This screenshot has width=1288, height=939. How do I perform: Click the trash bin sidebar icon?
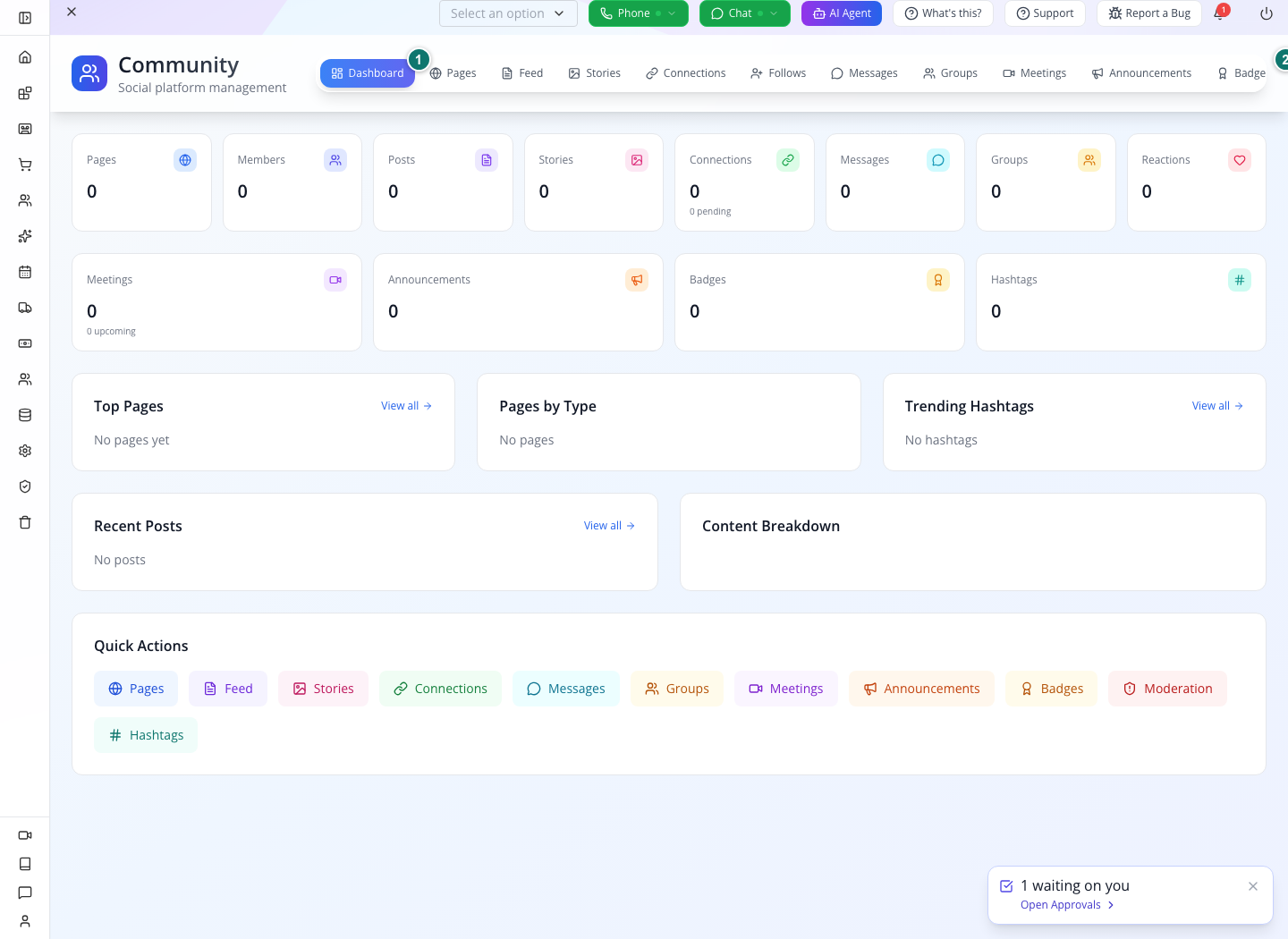[25, 522]
